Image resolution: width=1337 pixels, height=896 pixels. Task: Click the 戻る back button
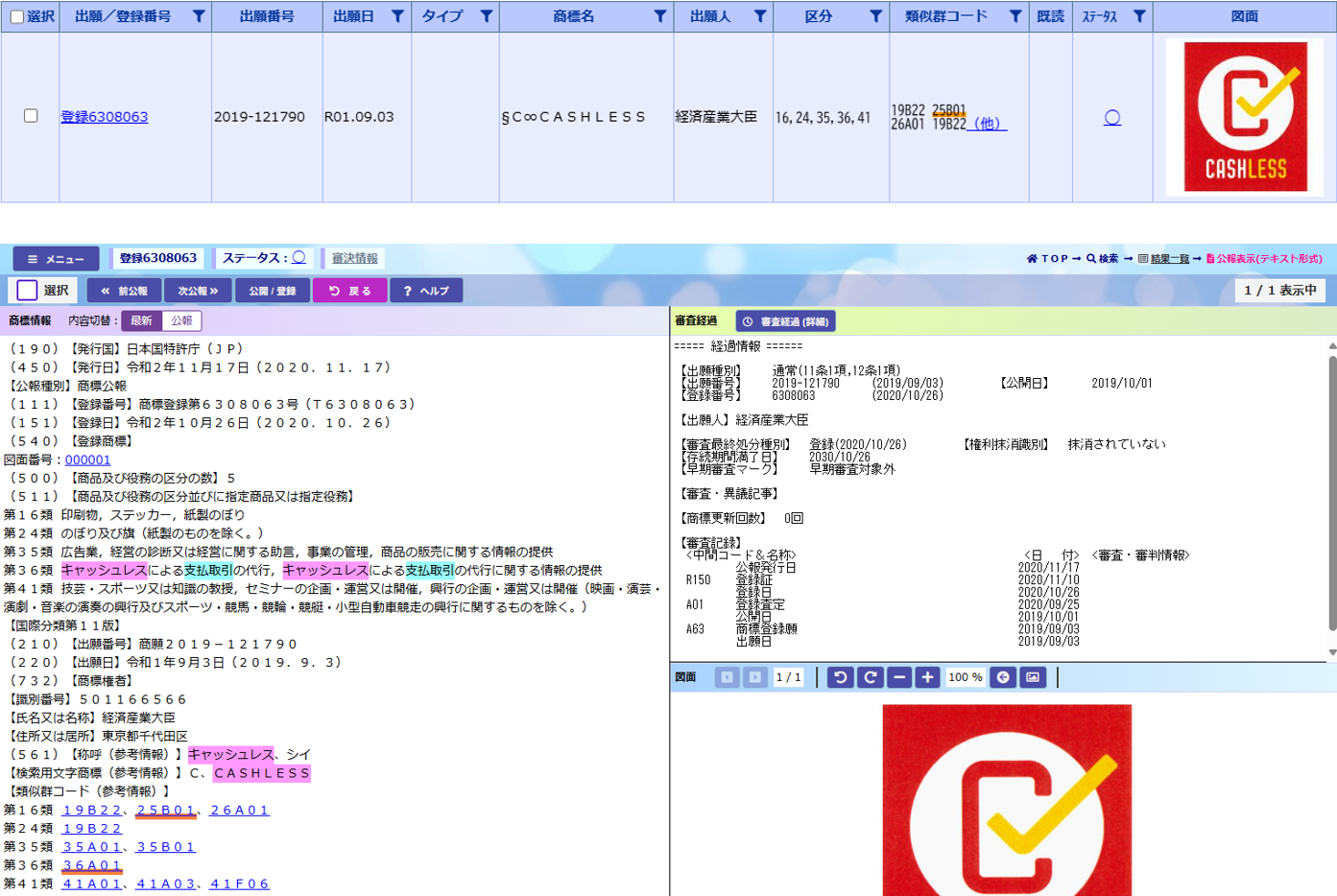click(x=349, y=290)
